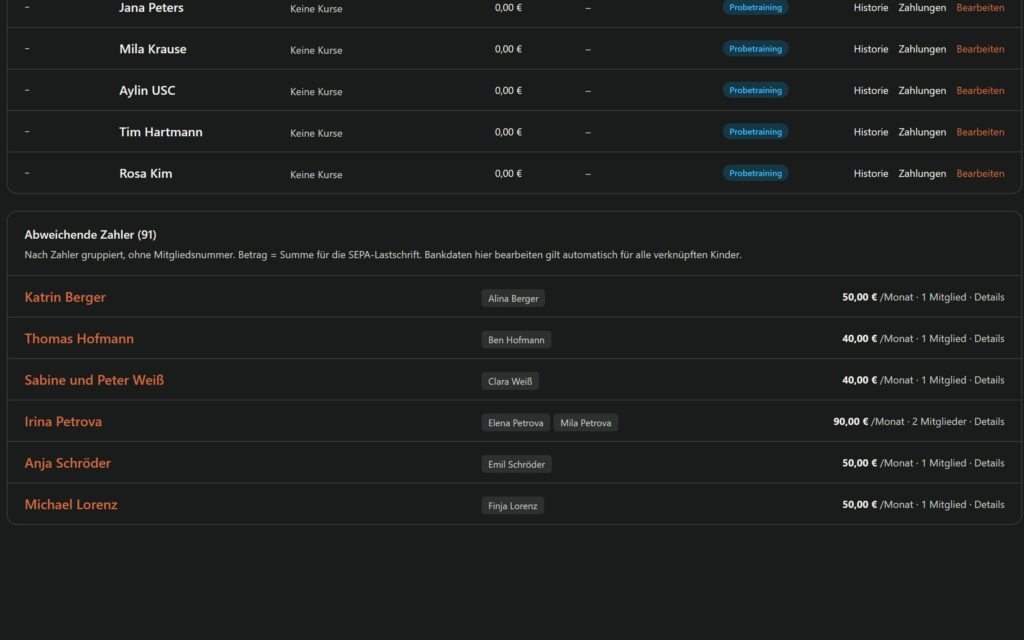The height and width of the screenshot is (640, 1024).
Task: Expand Details for Thomas Hofmann
Action: coord(989,338)
